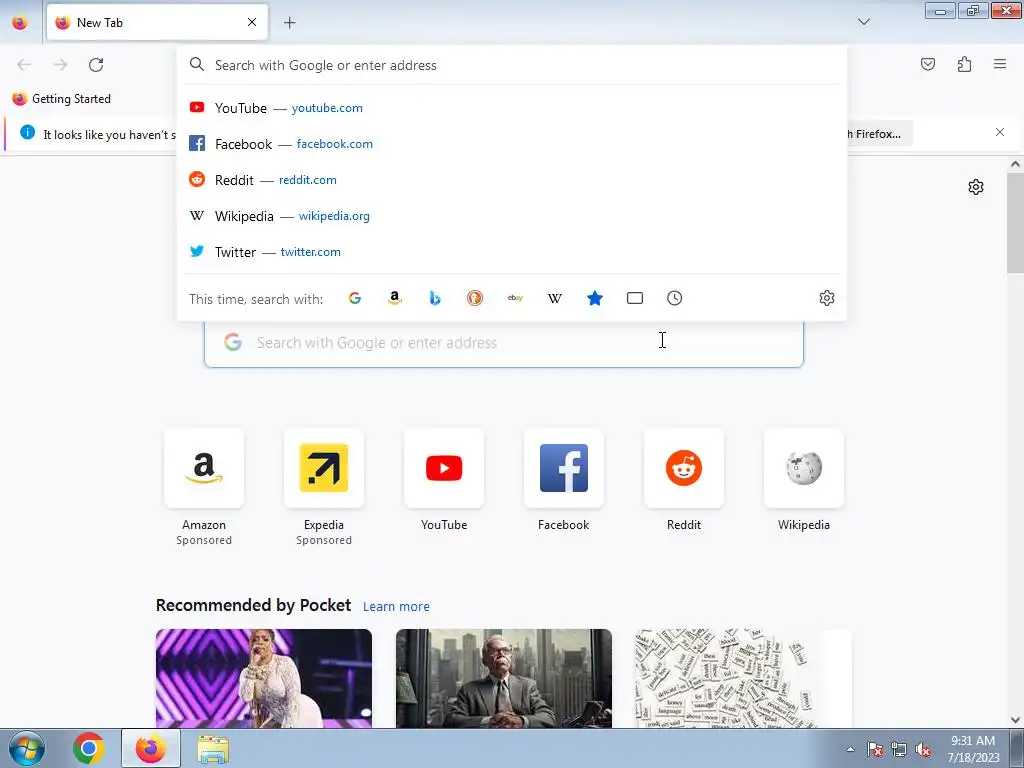
Task: Open File Explorer from the taskbar
Action: point(213,748)
